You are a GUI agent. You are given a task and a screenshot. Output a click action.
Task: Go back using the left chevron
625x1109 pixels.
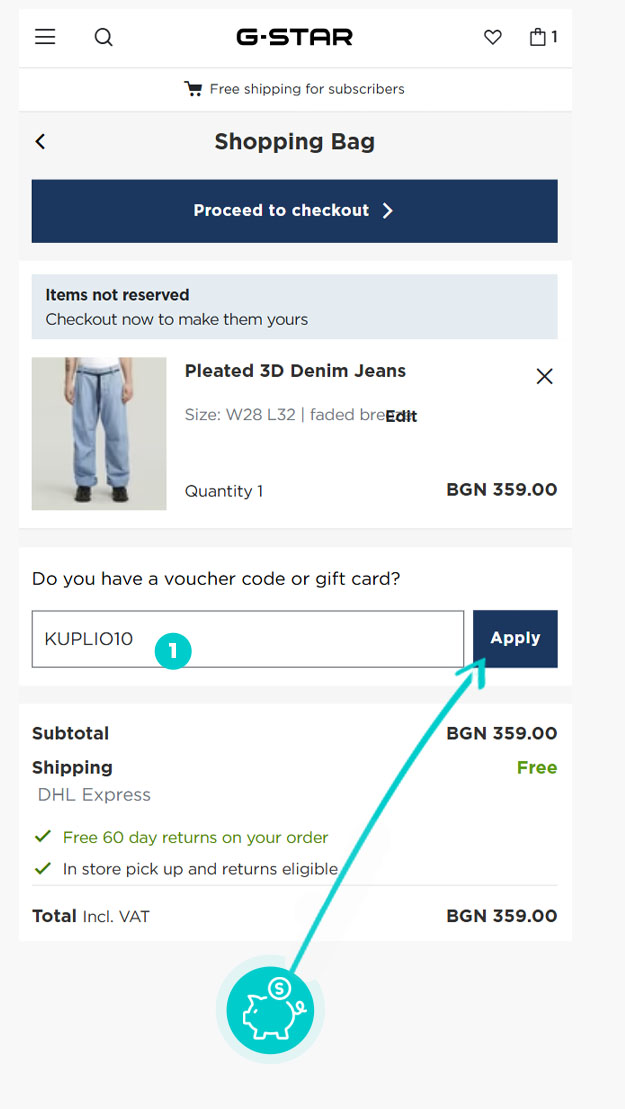coord(41,142)
